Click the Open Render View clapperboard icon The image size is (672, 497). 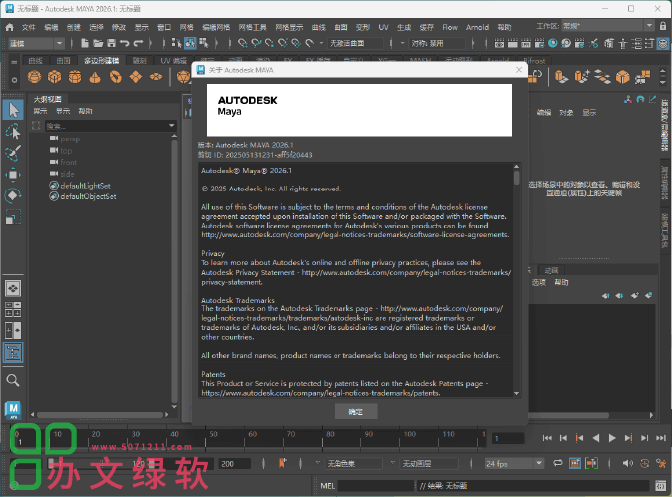pos(499,43)
